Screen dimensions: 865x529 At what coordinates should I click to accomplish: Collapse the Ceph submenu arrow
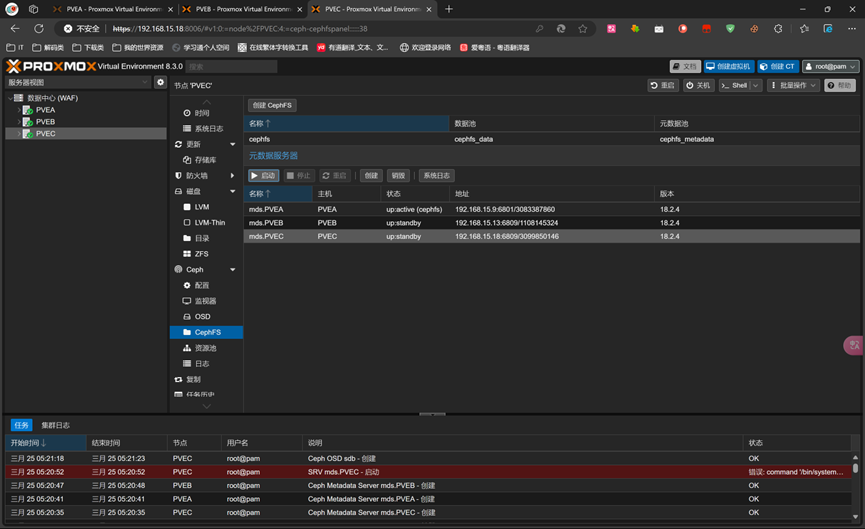coord(232,269)
